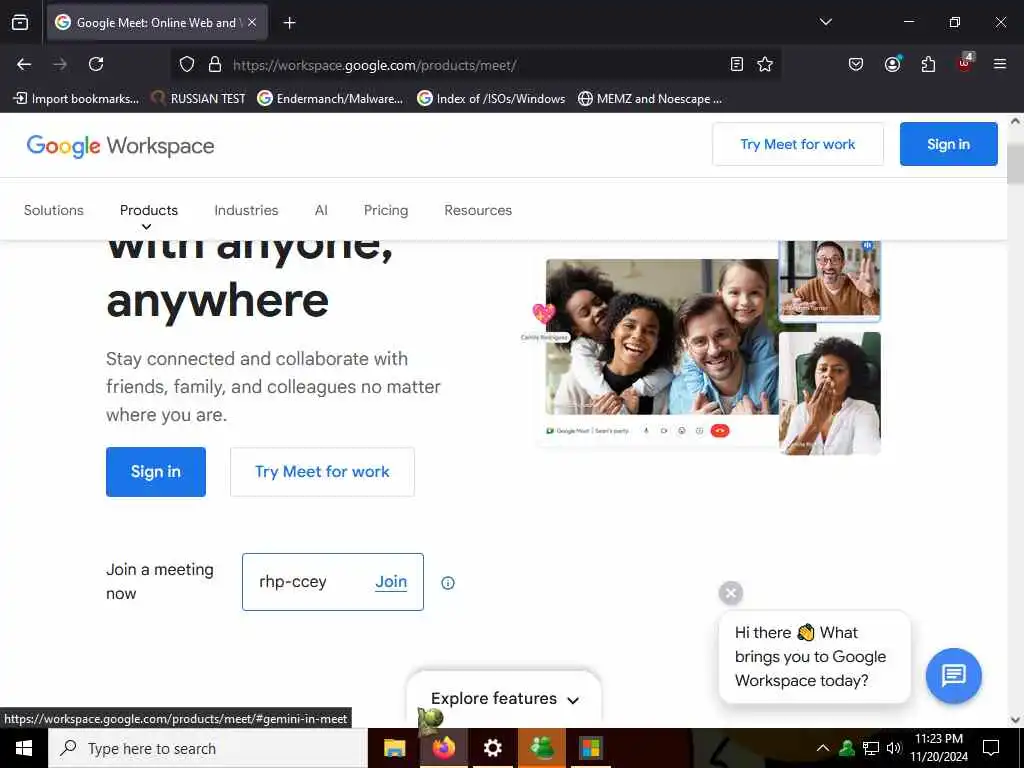Open File Explorer from the taskbar
The image size is (1024, 768).
pos(394,748)
